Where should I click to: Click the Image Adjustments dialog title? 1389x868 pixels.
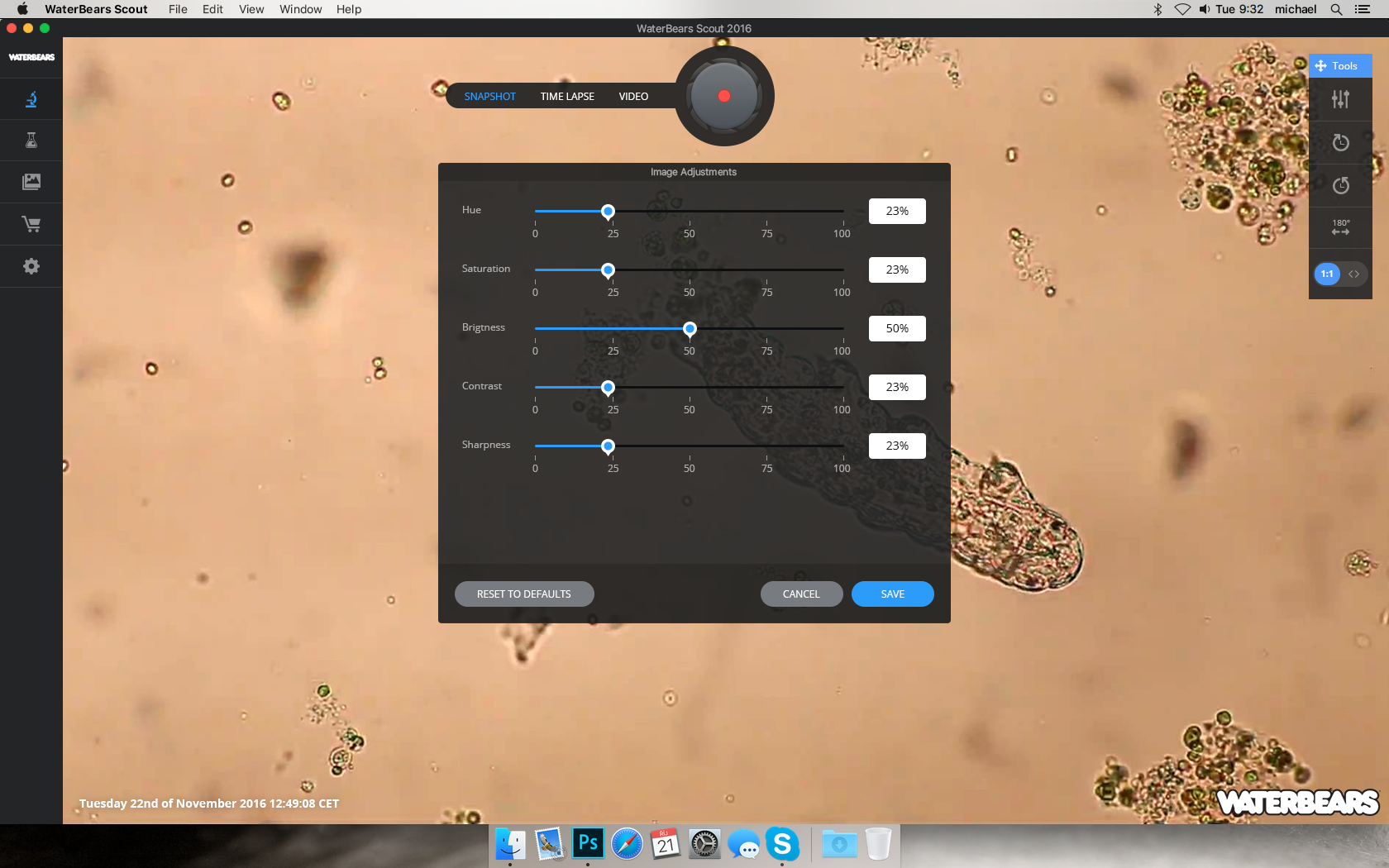694,172
